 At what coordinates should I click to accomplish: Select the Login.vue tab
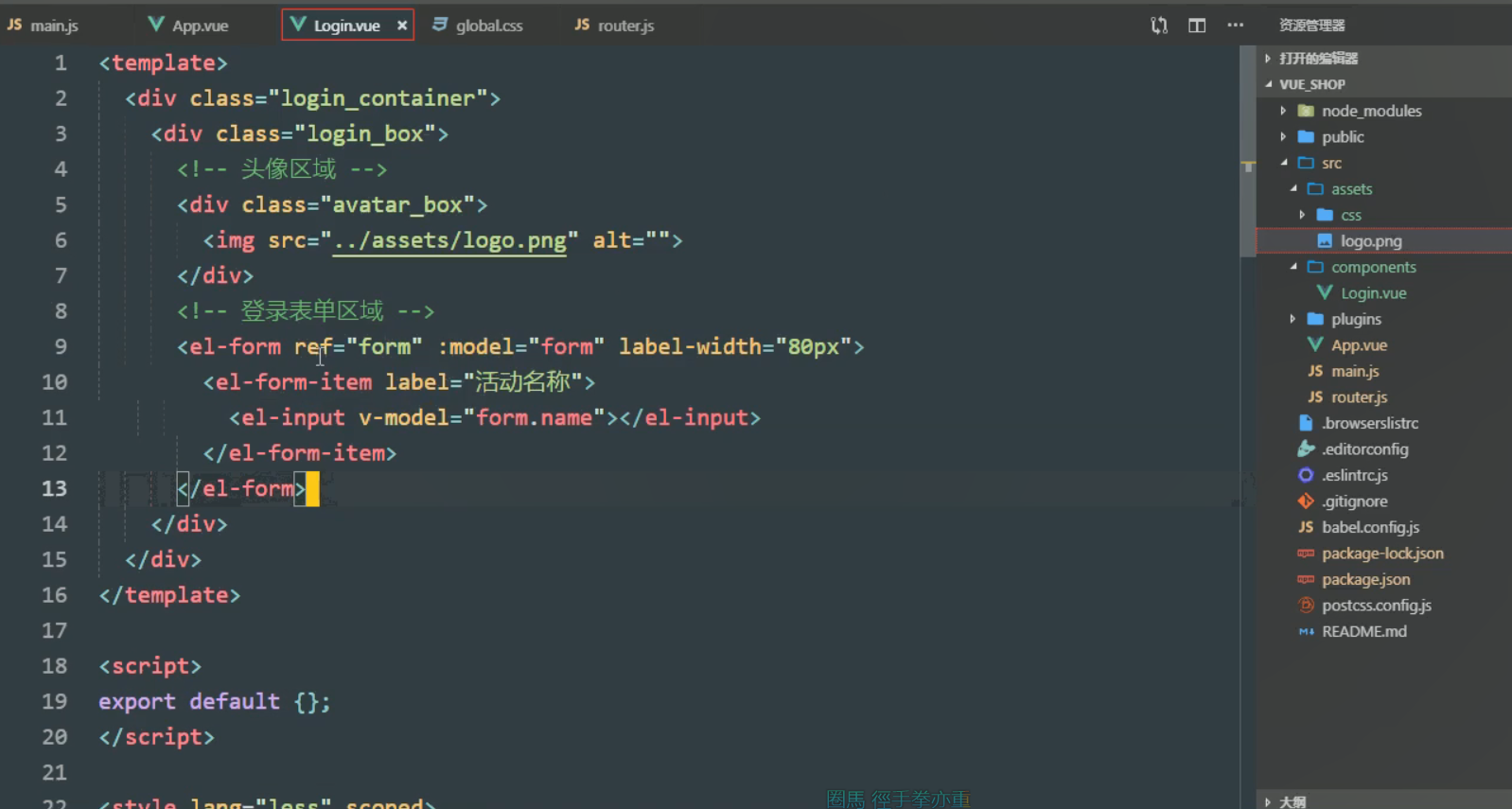[347, 26]
